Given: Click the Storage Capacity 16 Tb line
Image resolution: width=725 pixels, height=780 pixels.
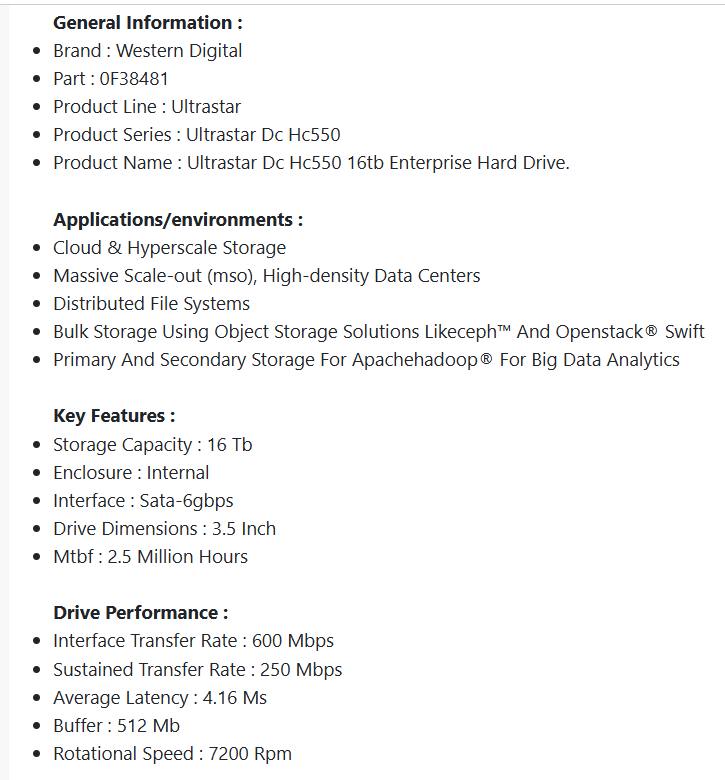Looking at the screenshot, I should pyautogui.click(x=152, y=444).
